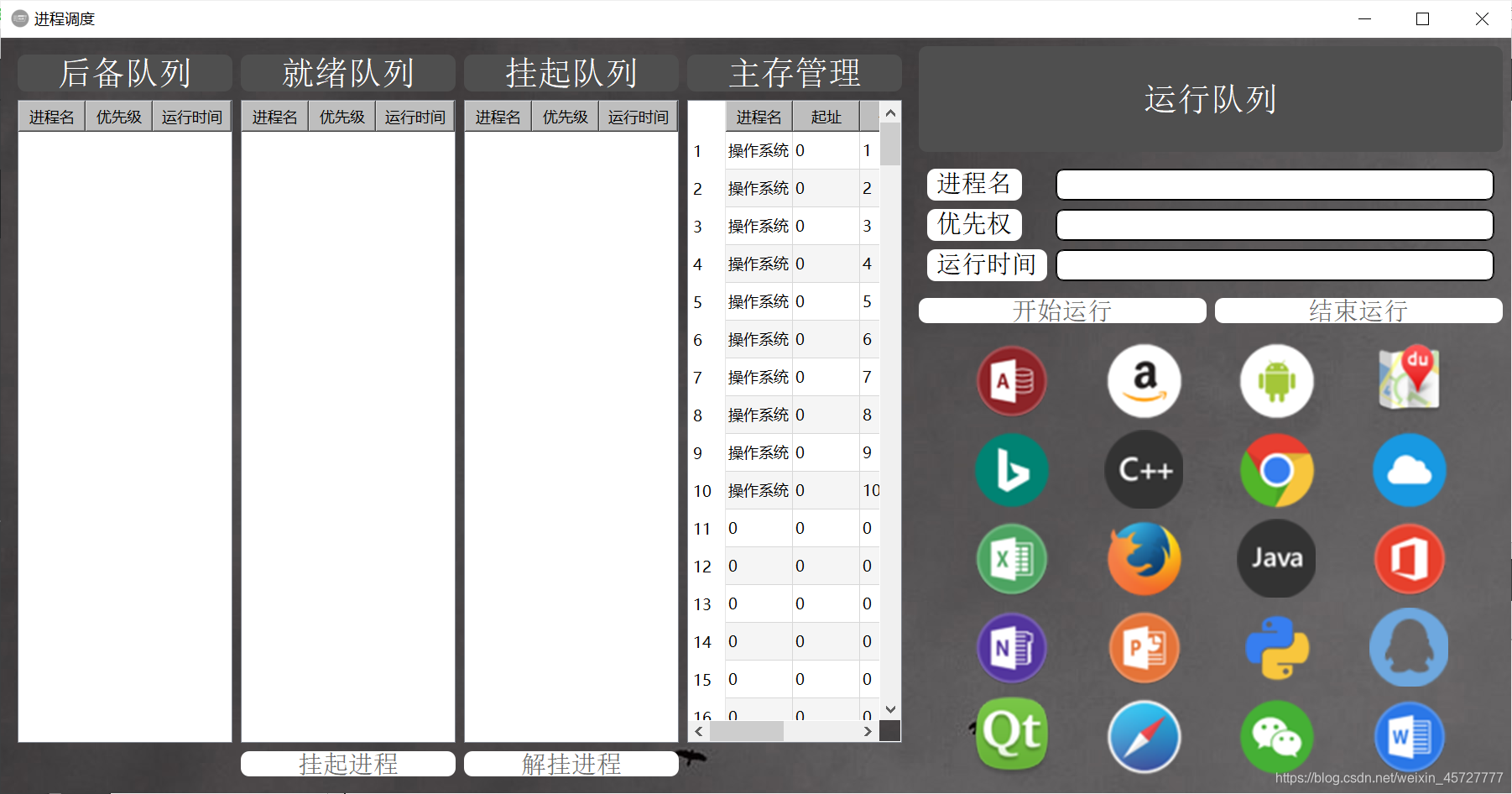Click the 运行队列 panel title
1512x794 pixels.
(1211, 99)
